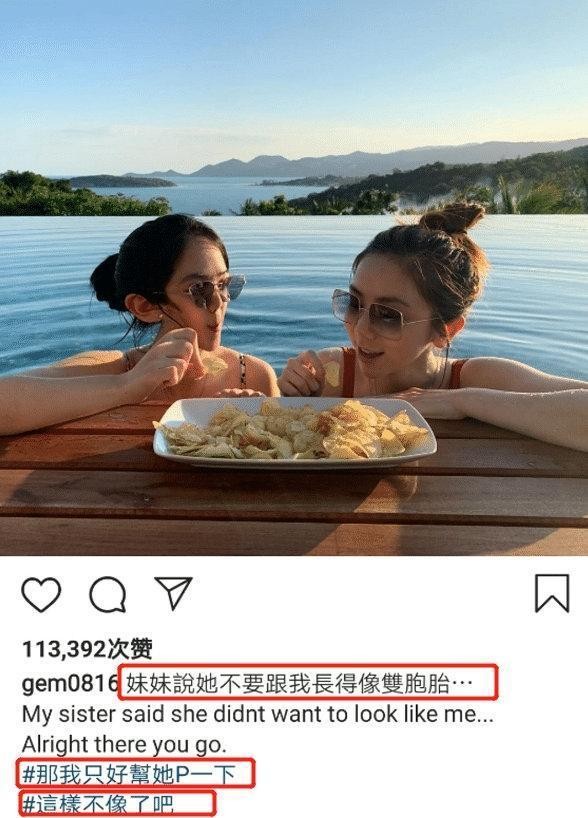
Task: Tap the 次赞 likes label text
Action: 130,649
